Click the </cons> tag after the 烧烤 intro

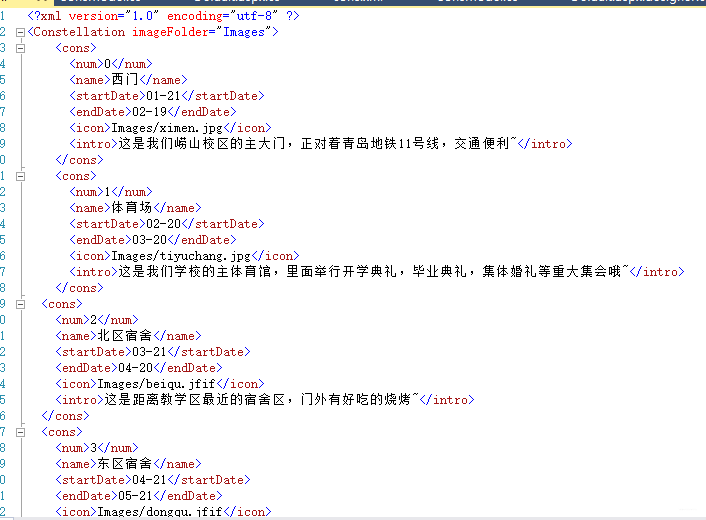(x=65, y=416)
